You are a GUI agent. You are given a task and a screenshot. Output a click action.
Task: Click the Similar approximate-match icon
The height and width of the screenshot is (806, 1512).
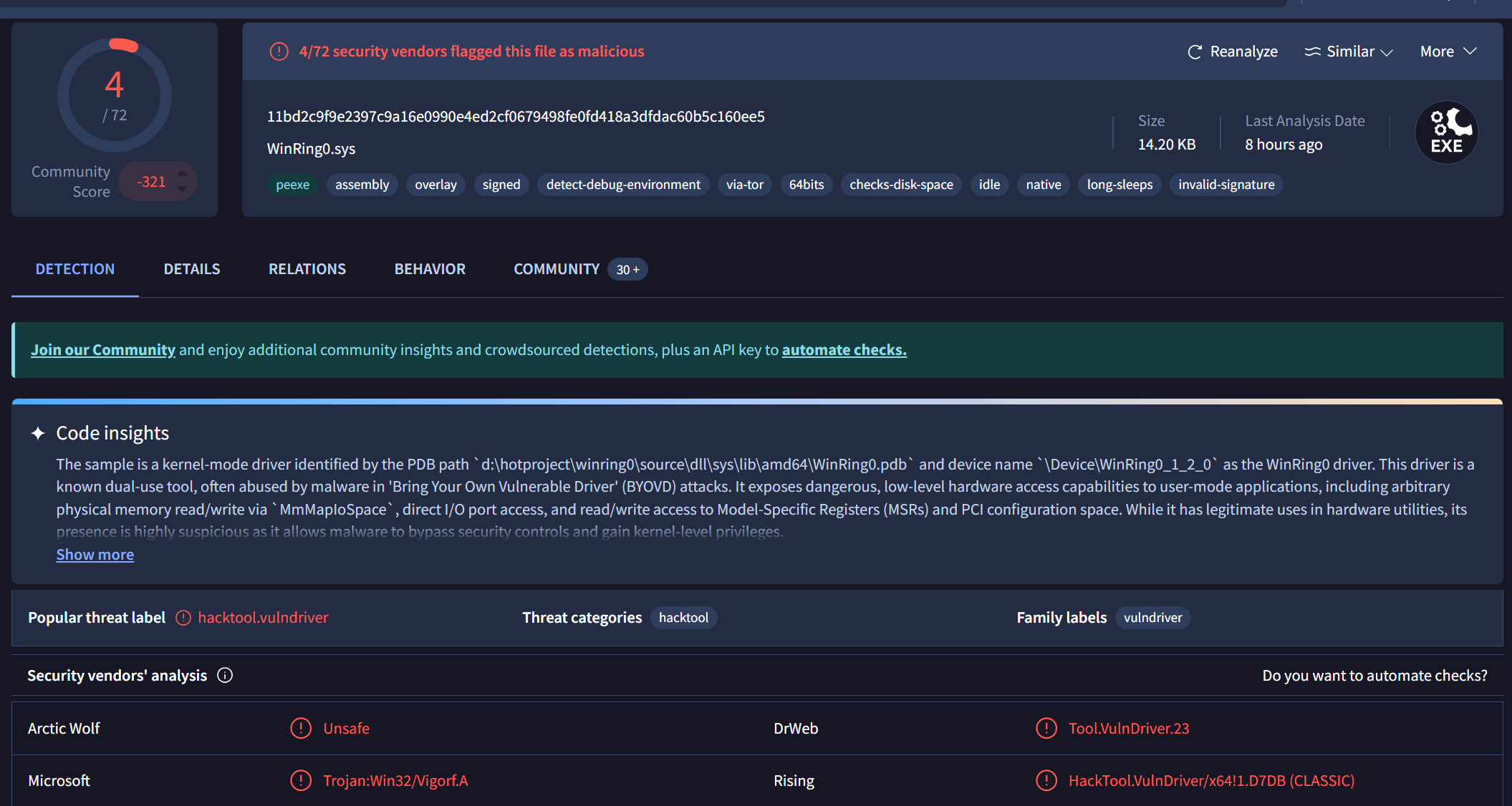point(1312,52)
